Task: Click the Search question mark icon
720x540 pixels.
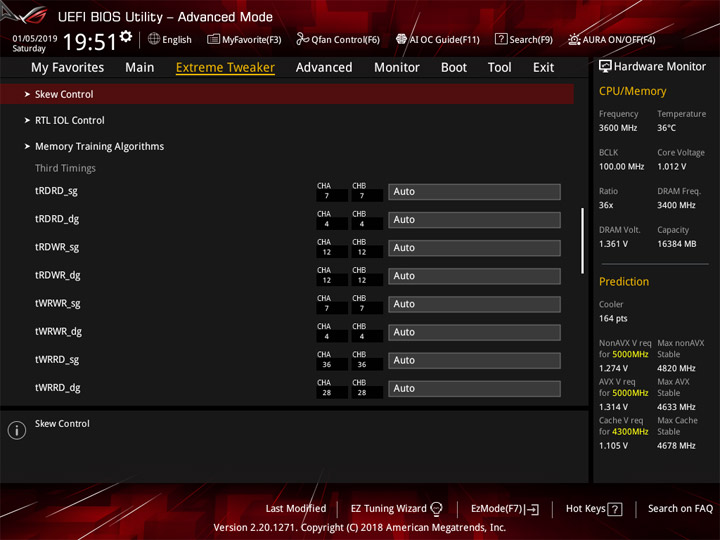Action: point(501,39)
